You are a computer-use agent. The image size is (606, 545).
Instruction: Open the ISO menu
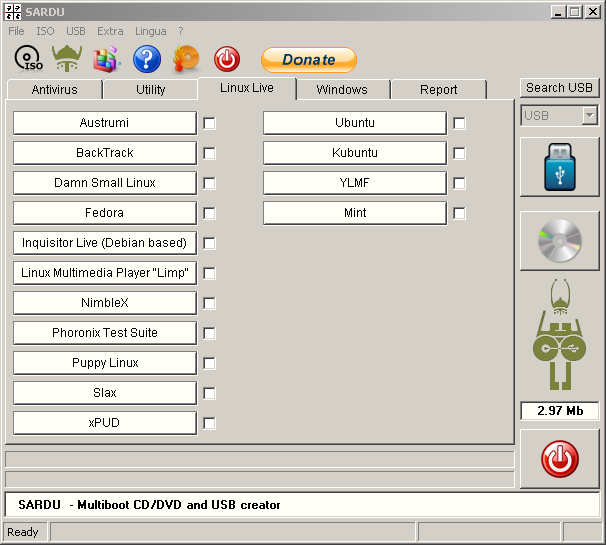pyautogui.click(x=45, y=31)
